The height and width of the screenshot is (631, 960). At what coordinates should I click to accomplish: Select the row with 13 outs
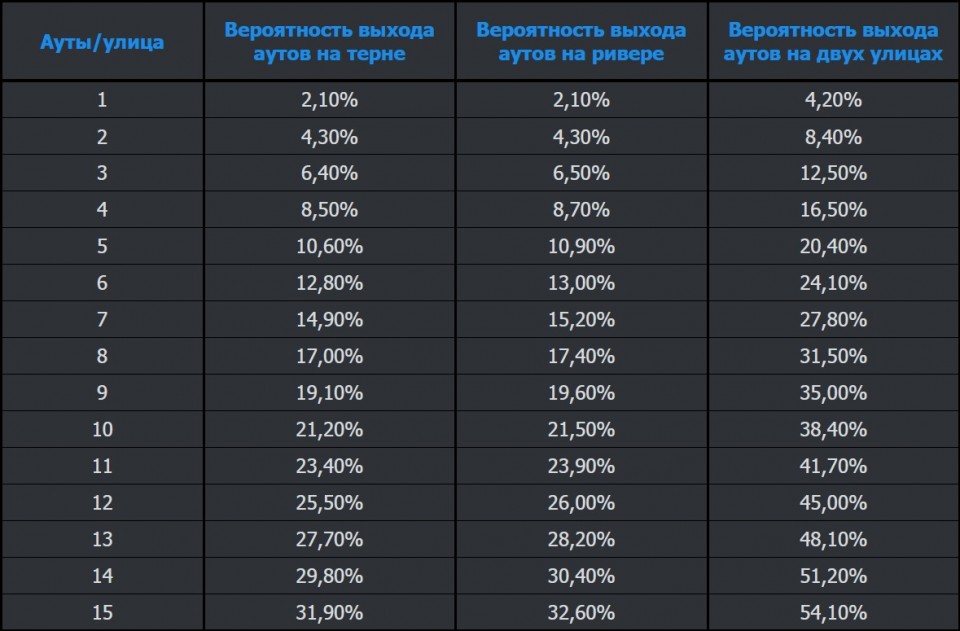[x=101, y=539]
